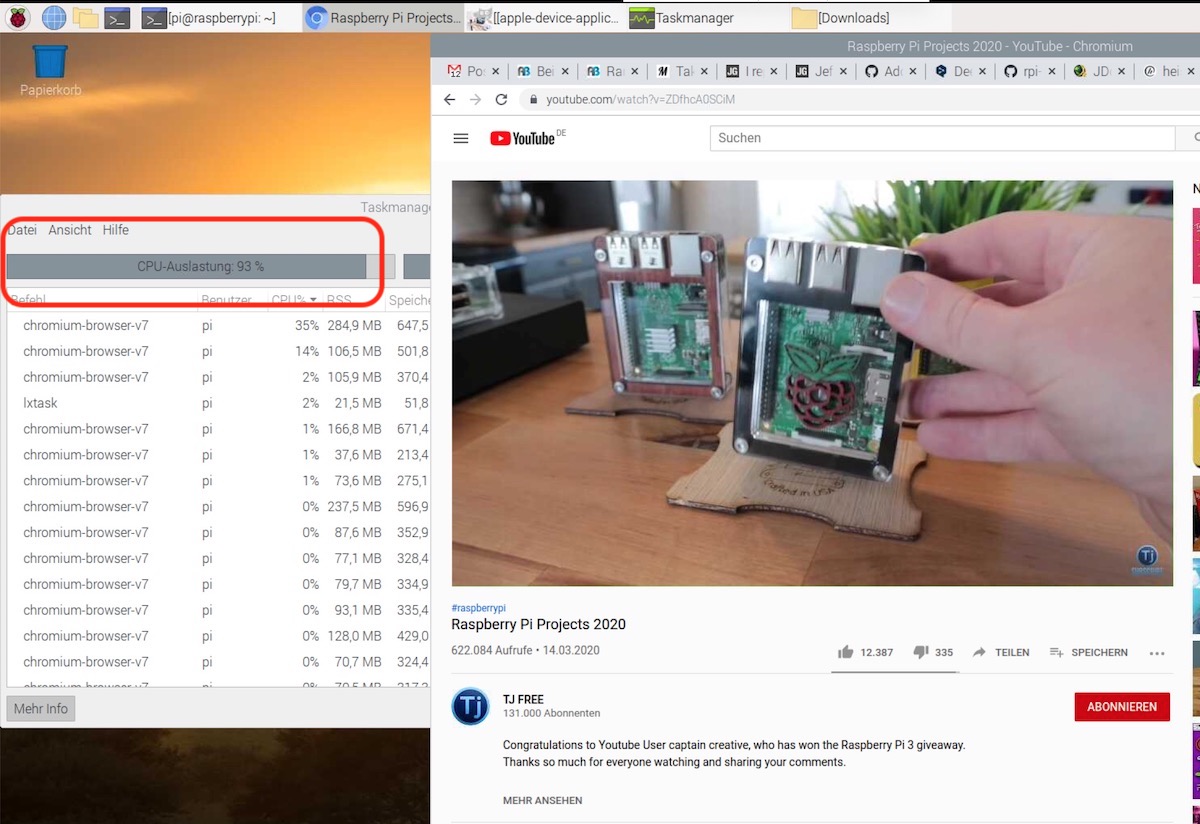
Task: Click the Mehr Info button
Action: (x=41, y=709)
